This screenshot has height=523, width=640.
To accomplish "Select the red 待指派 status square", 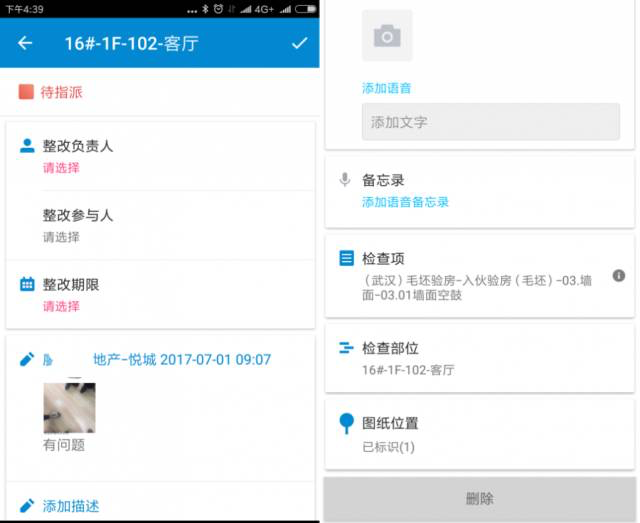I will pos(26,92).
